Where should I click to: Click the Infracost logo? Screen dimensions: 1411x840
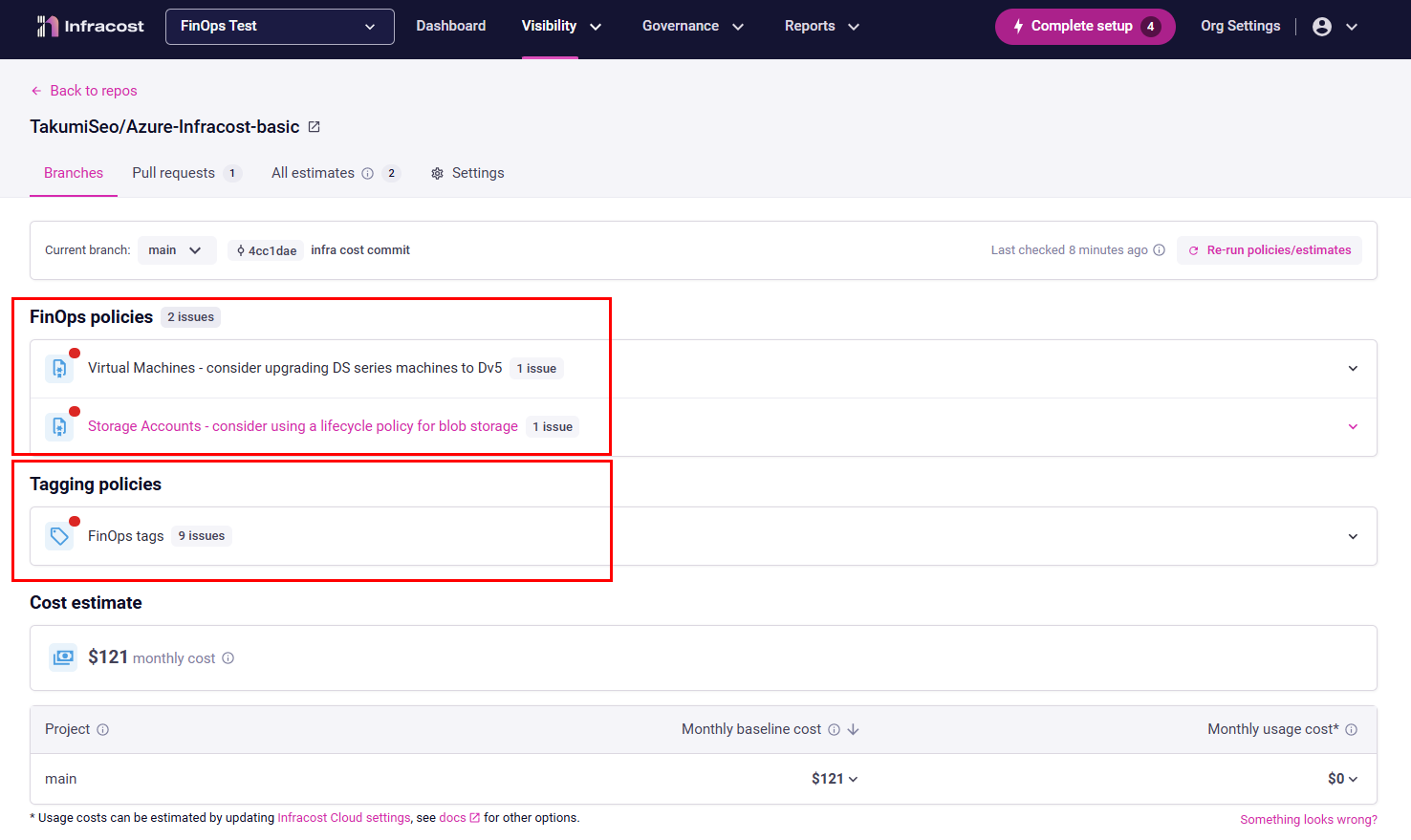[x=90, y=27]
